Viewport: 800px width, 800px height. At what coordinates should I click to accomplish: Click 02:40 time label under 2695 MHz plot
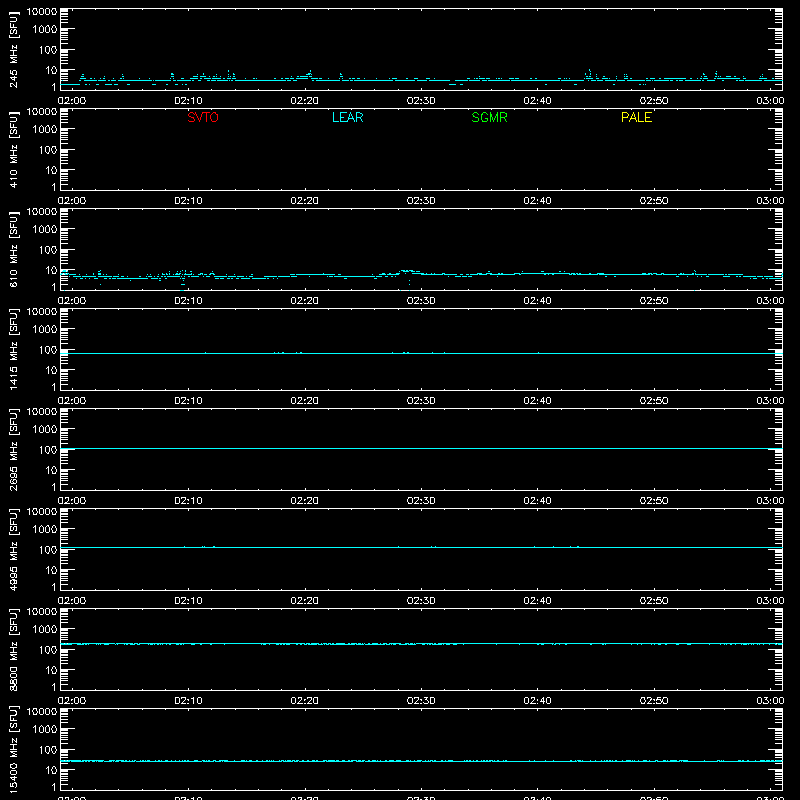pos(537,501)
